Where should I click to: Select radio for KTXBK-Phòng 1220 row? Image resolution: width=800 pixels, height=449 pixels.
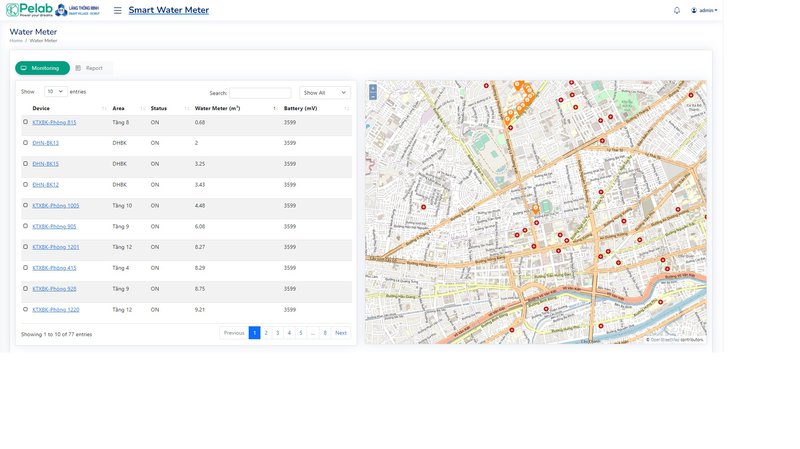point(26,309)
